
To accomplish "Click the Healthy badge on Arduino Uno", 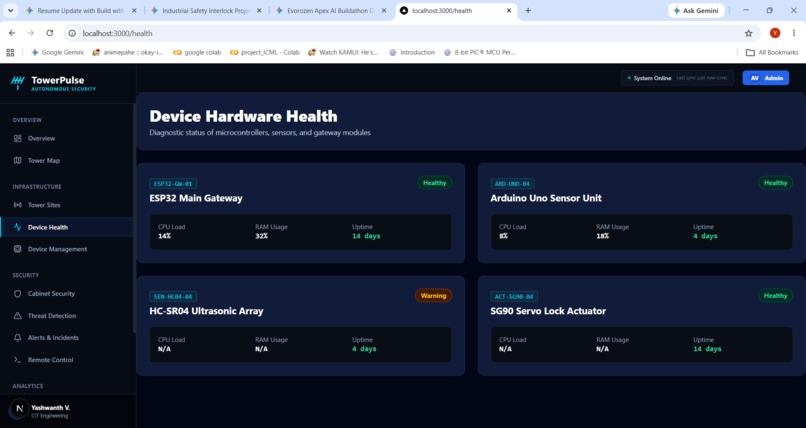I will point(775,183).
